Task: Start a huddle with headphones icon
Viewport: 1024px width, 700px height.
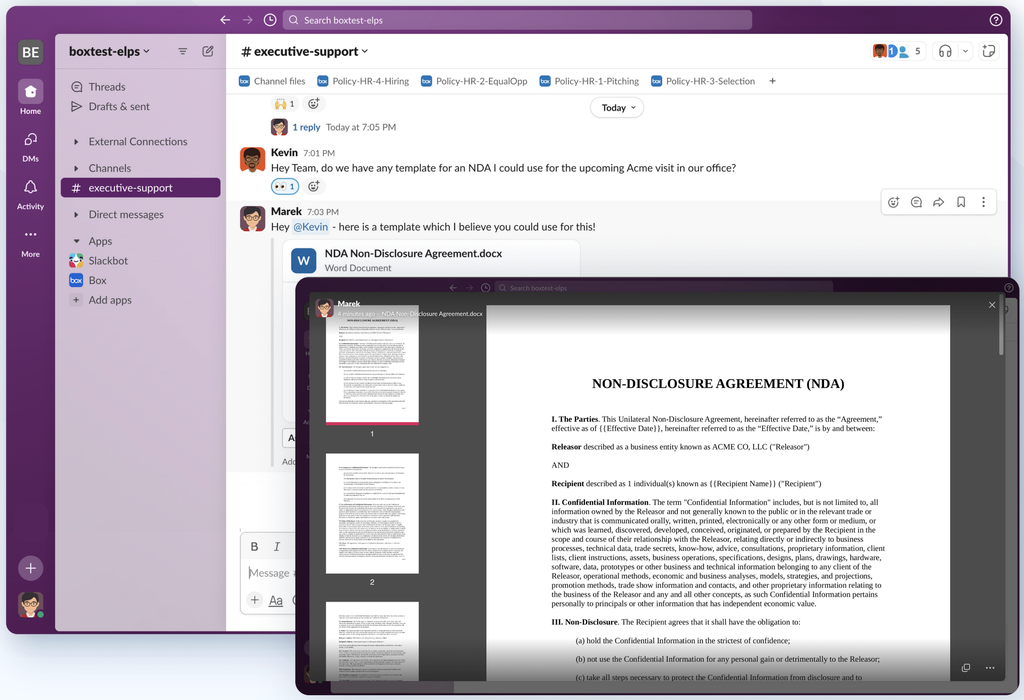Action: tap(944, 51)
